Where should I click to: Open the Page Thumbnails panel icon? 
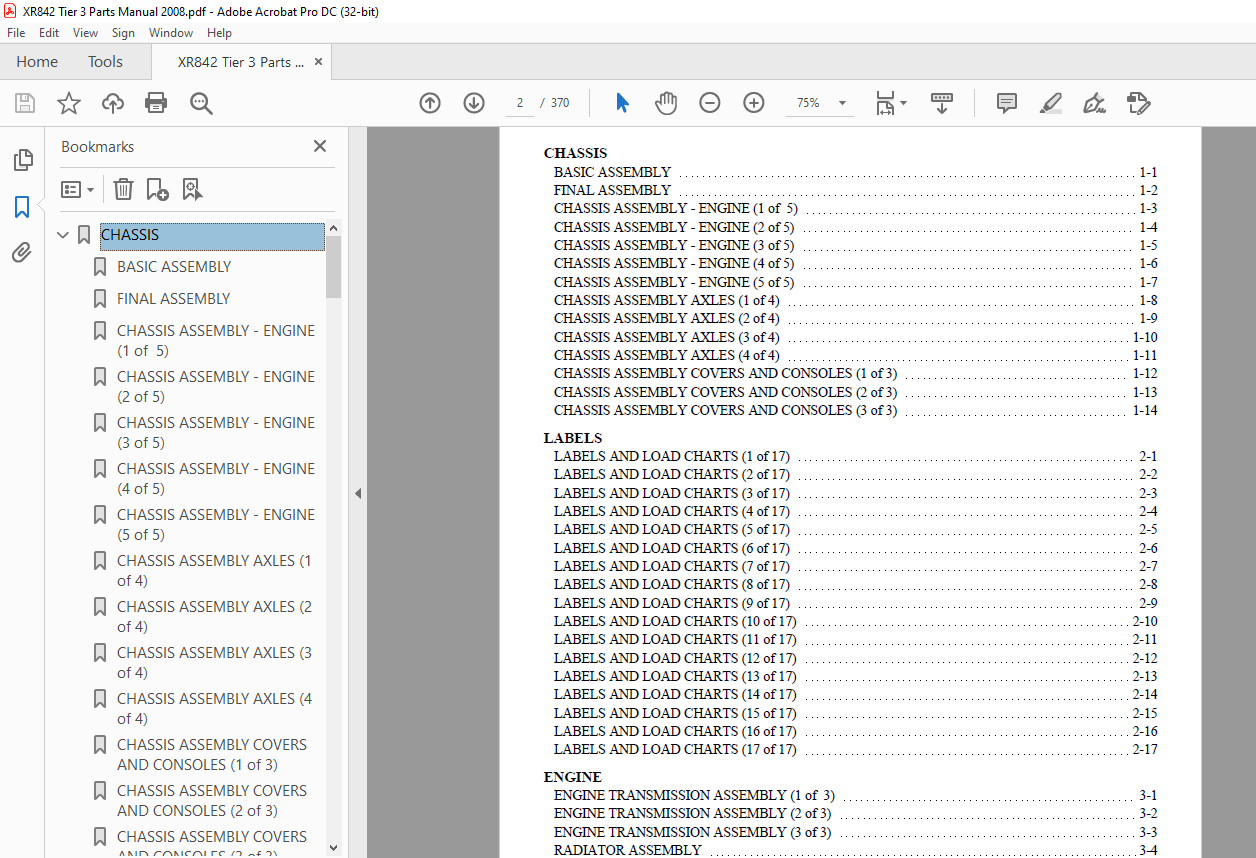22,160
